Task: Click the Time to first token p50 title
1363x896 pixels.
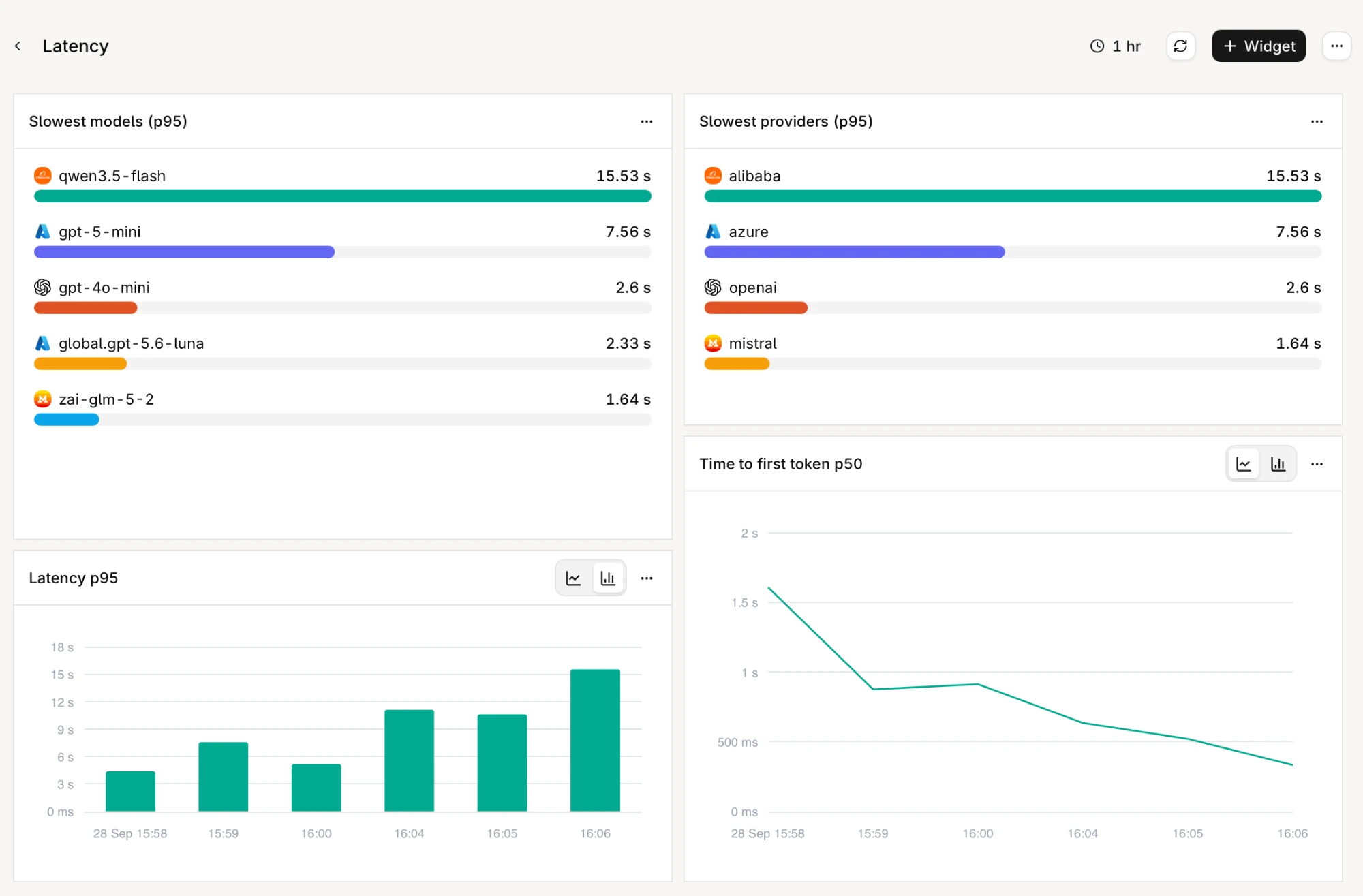Action: (781, 464)
